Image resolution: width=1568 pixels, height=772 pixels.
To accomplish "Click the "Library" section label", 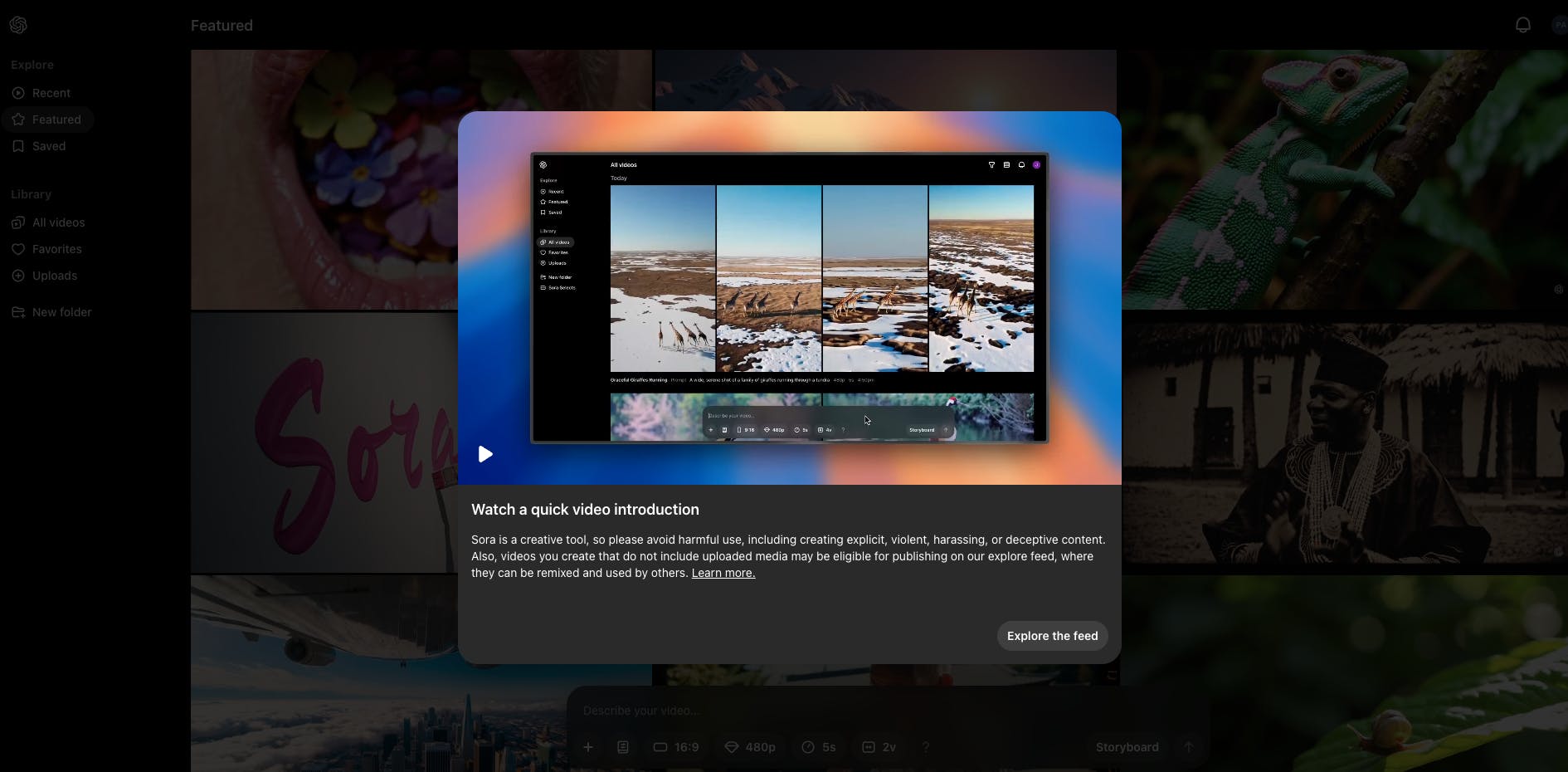I will point(32,194).
